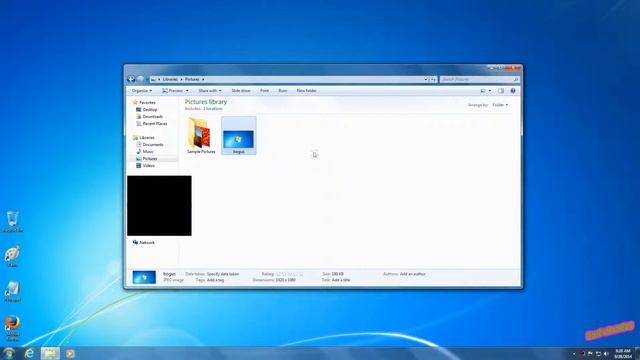Viewport: 640px width, 360px height.
Task: Click the Windows Explorer taskbar button
Action: click(x=50, y=353)
